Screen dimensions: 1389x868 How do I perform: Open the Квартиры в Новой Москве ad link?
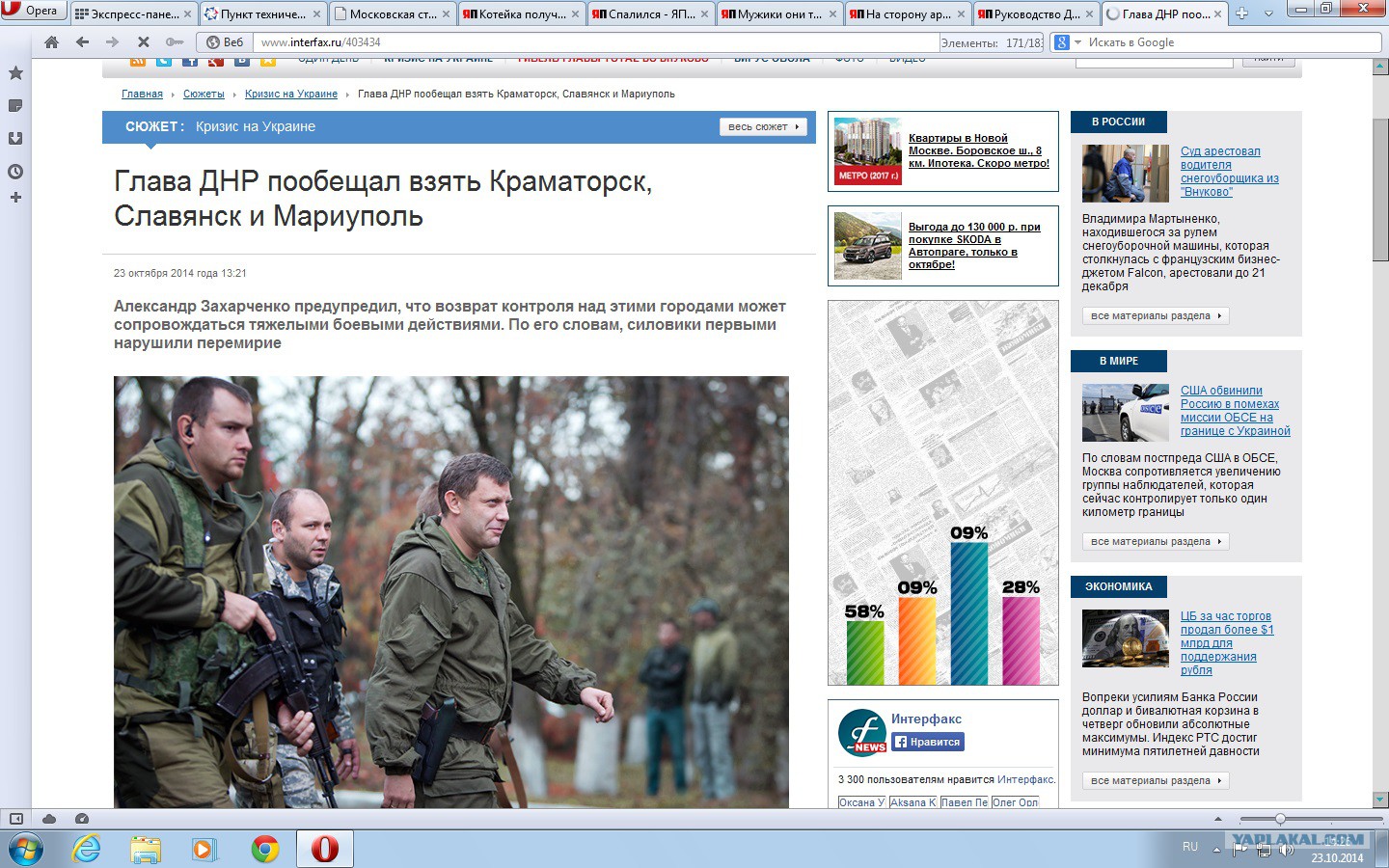pyautogui.click(x=979, y=150)
